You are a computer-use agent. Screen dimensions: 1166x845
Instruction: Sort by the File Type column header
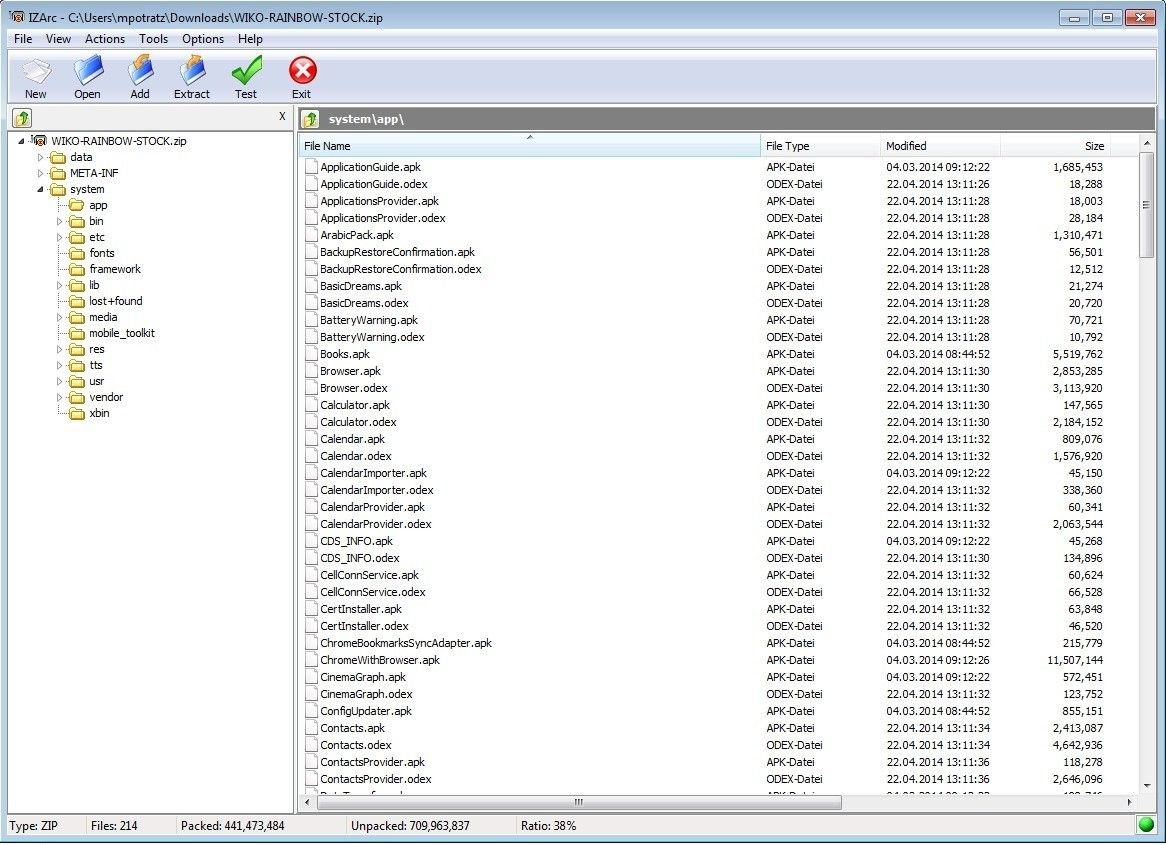pyautogui.click(x=820, y=146)
